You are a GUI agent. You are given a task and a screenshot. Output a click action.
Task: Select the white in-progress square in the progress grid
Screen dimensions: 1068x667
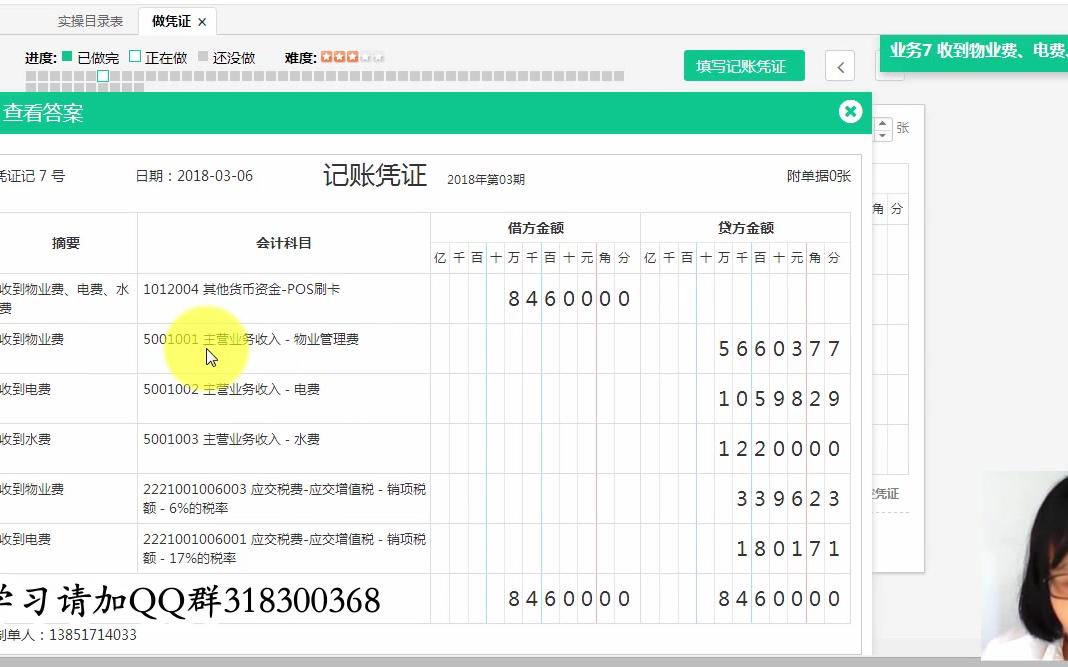(x=102, y=75)
